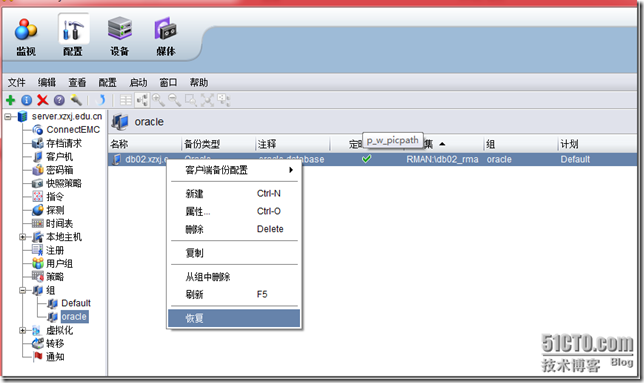Open the 监视 (Monitoring) view

tap(26, 38)
